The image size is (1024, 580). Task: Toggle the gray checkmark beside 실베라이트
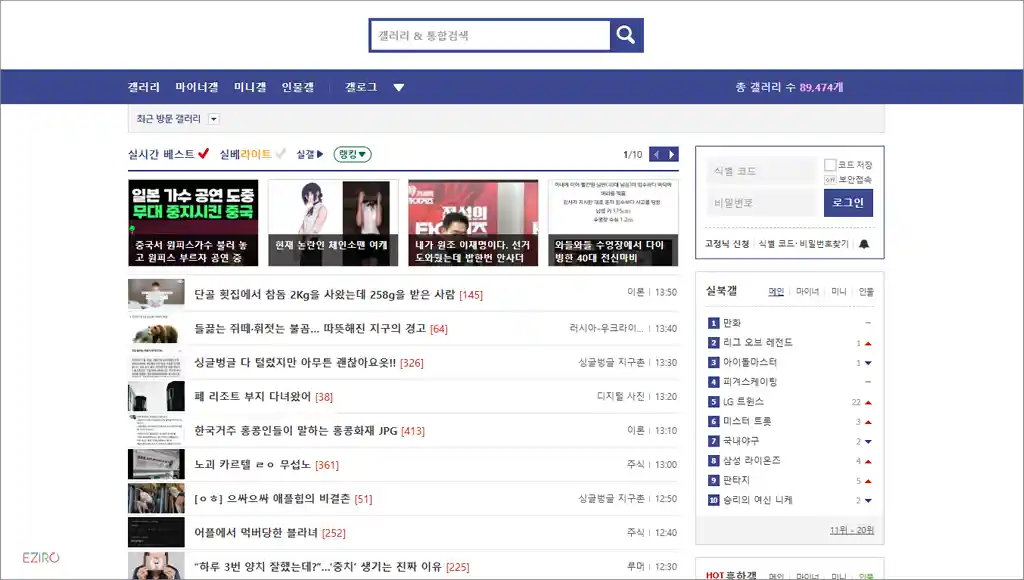pos(280,153)
